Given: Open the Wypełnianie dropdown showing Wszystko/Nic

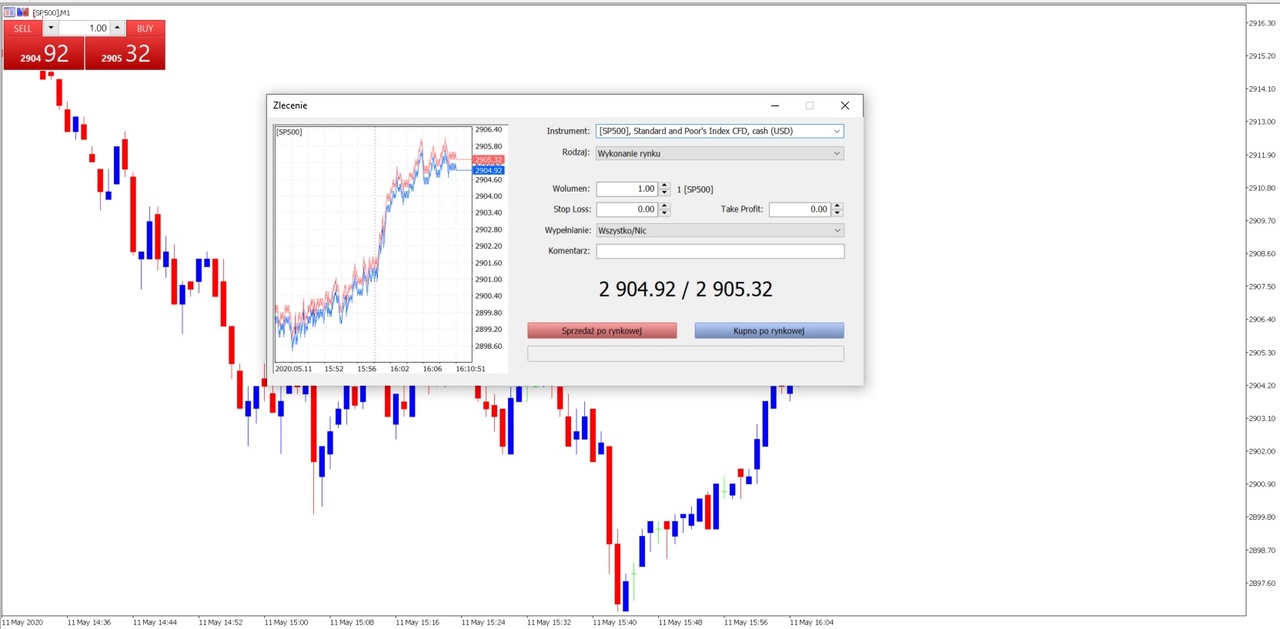Looking at the screenshot, I should click(x=720, y=230).
